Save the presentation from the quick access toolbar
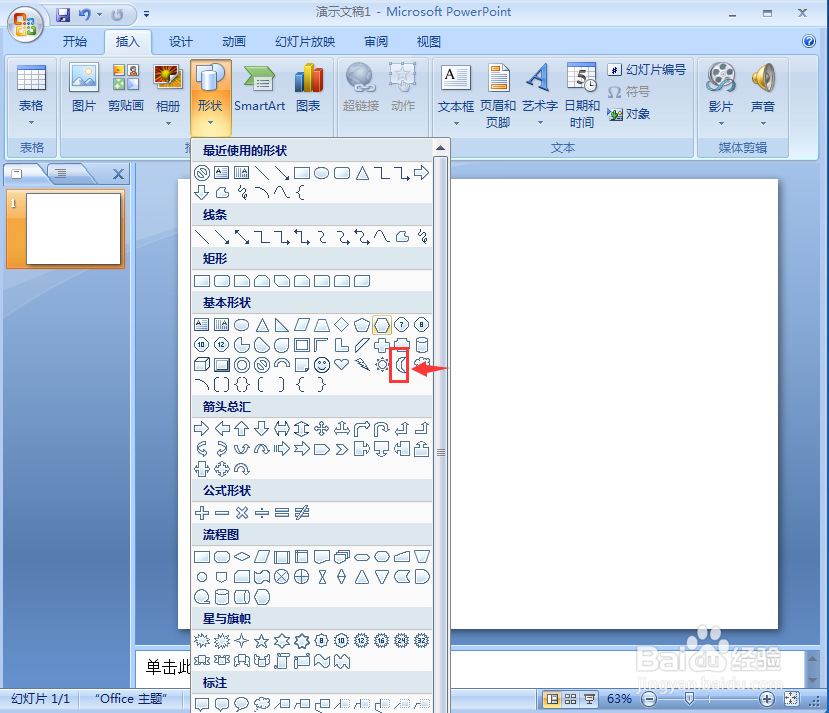Viewport: 829px width, 713px height. click(63, 14)
